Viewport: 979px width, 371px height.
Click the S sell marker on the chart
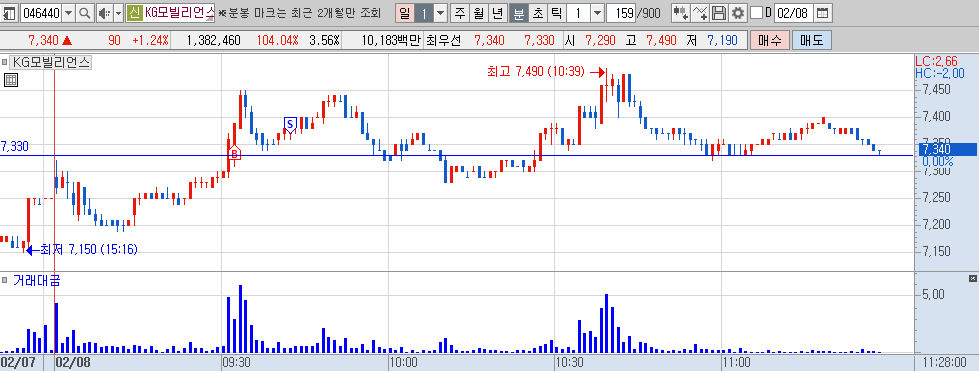290,124
